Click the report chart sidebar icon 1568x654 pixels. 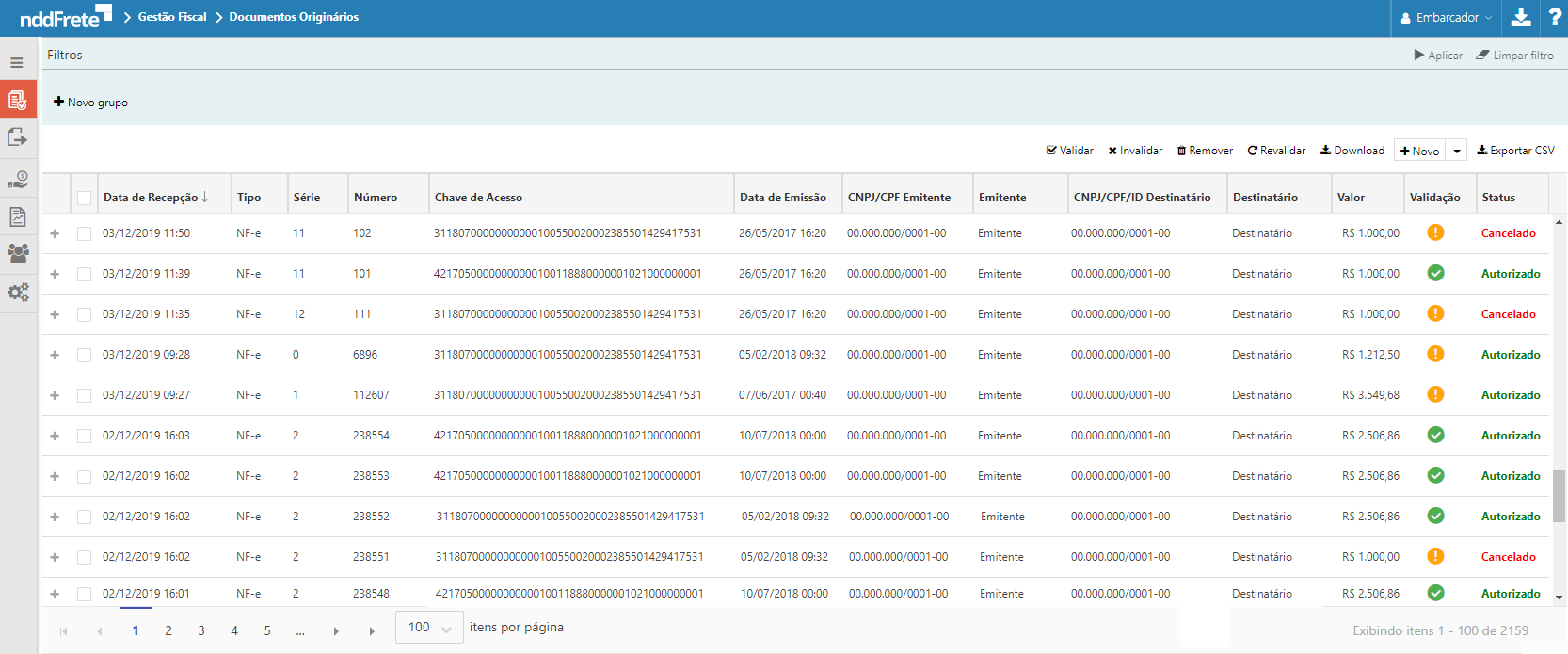click(18, 216)
